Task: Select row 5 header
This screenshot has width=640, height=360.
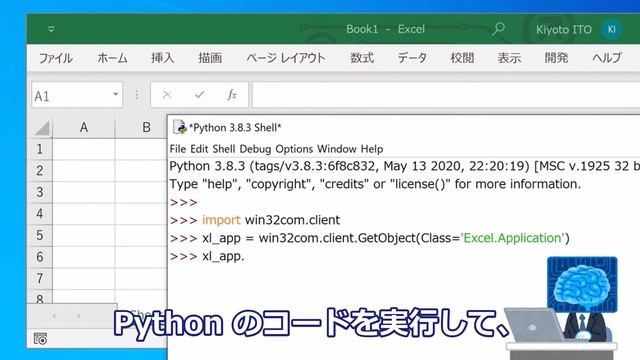Action: pos(40,235)
